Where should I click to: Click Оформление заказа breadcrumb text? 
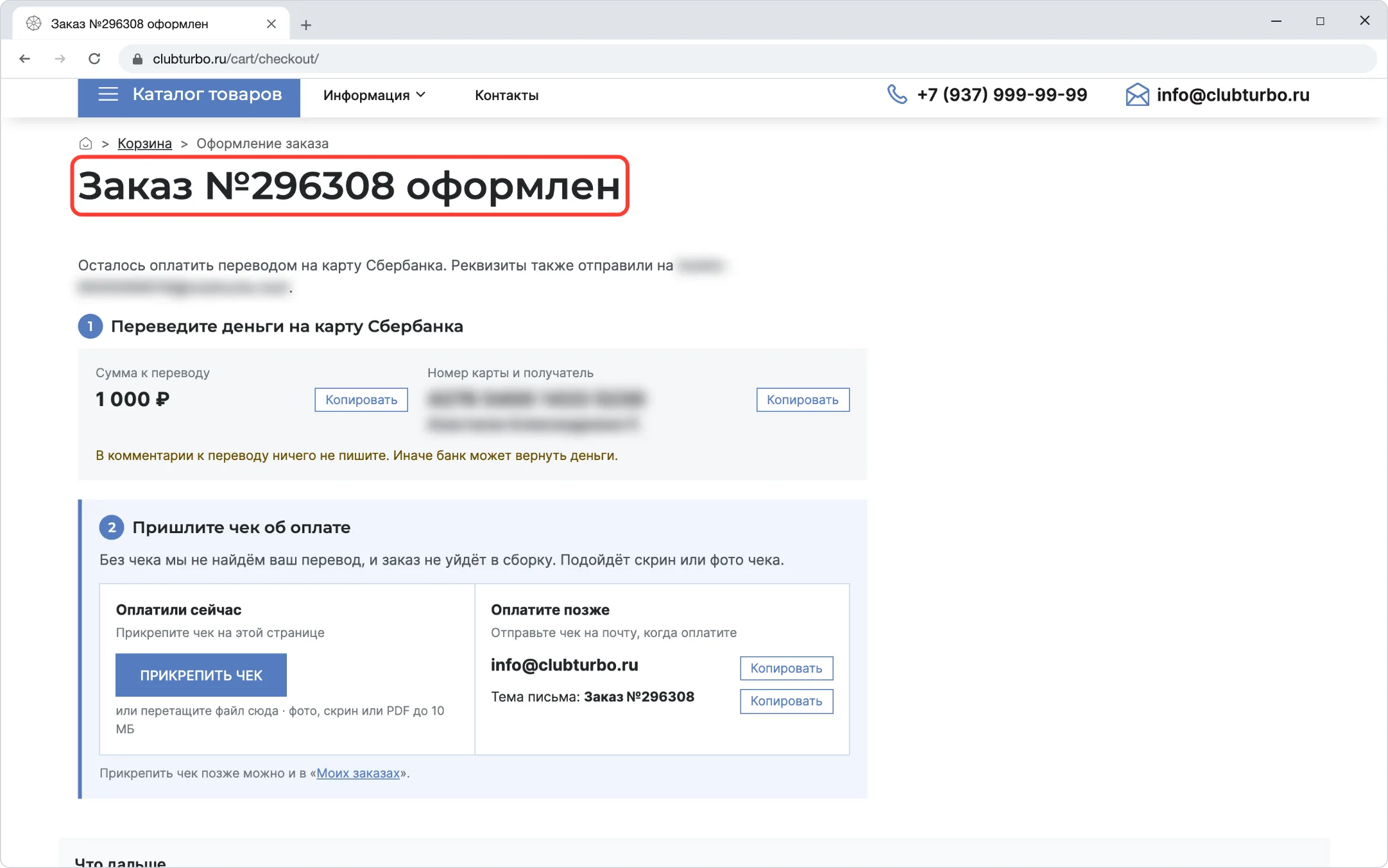262,144
